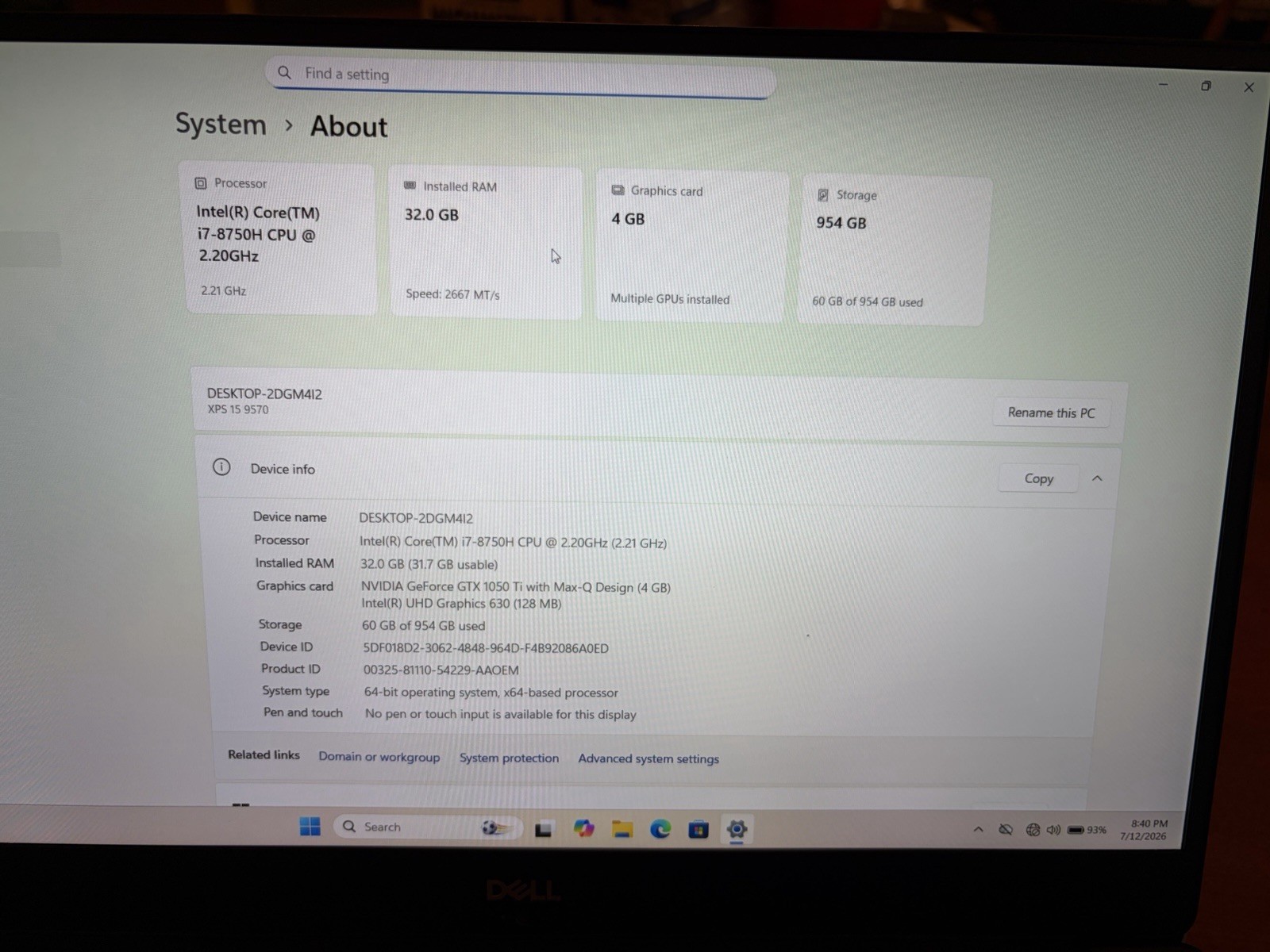Click the battery 93% indicator
Image resolution: width=1270 pixels, height=952 pixels.
tap(1087, 830)
